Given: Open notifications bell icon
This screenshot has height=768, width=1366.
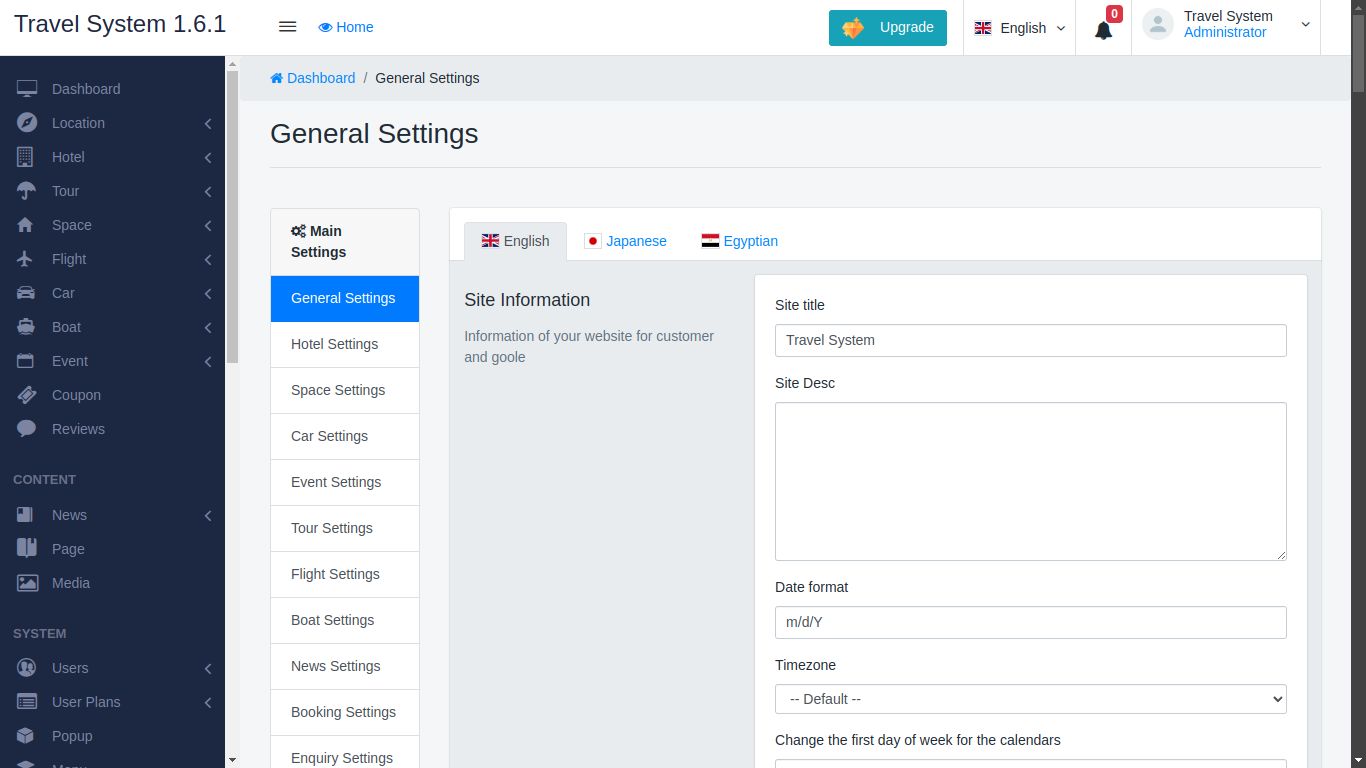Looking at the screenshot, I should 1103,30.
